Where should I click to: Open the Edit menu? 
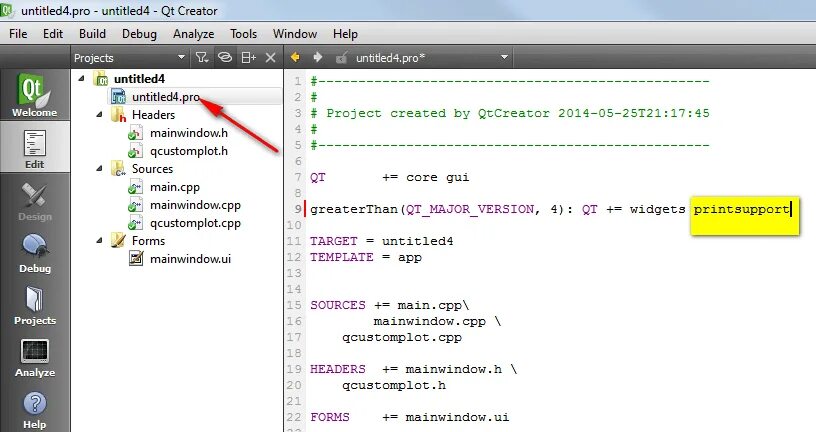pos(53,34)
